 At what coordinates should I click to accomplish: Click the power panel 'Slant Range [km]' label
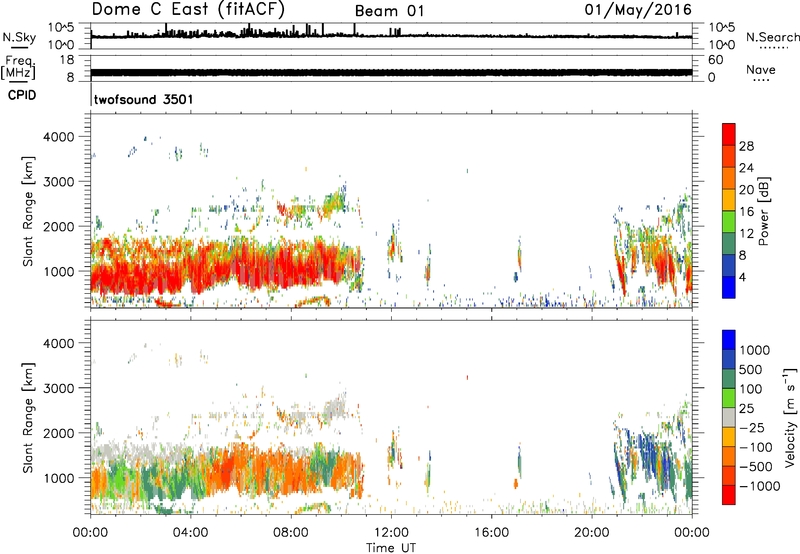coord(29,211)
